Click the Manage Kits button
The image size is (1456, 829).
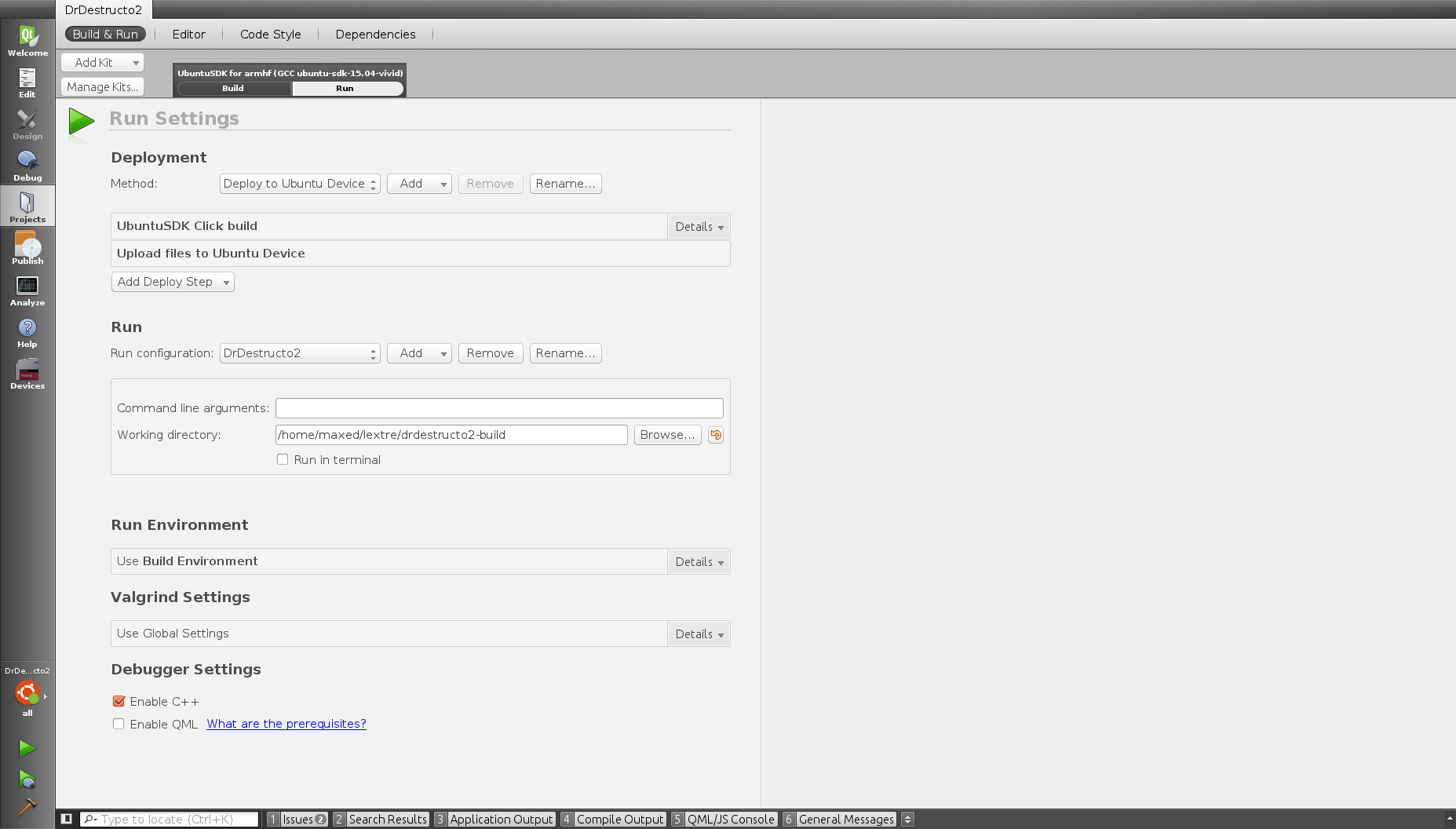point(102,86)
